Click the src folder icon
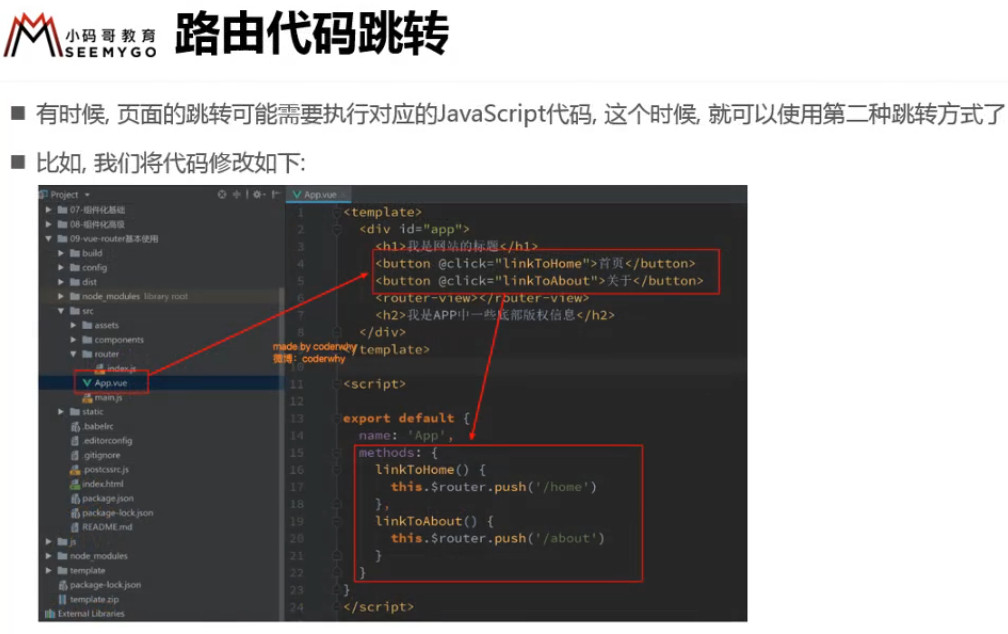Screen dimensions: 1008x634 [75, 311]
